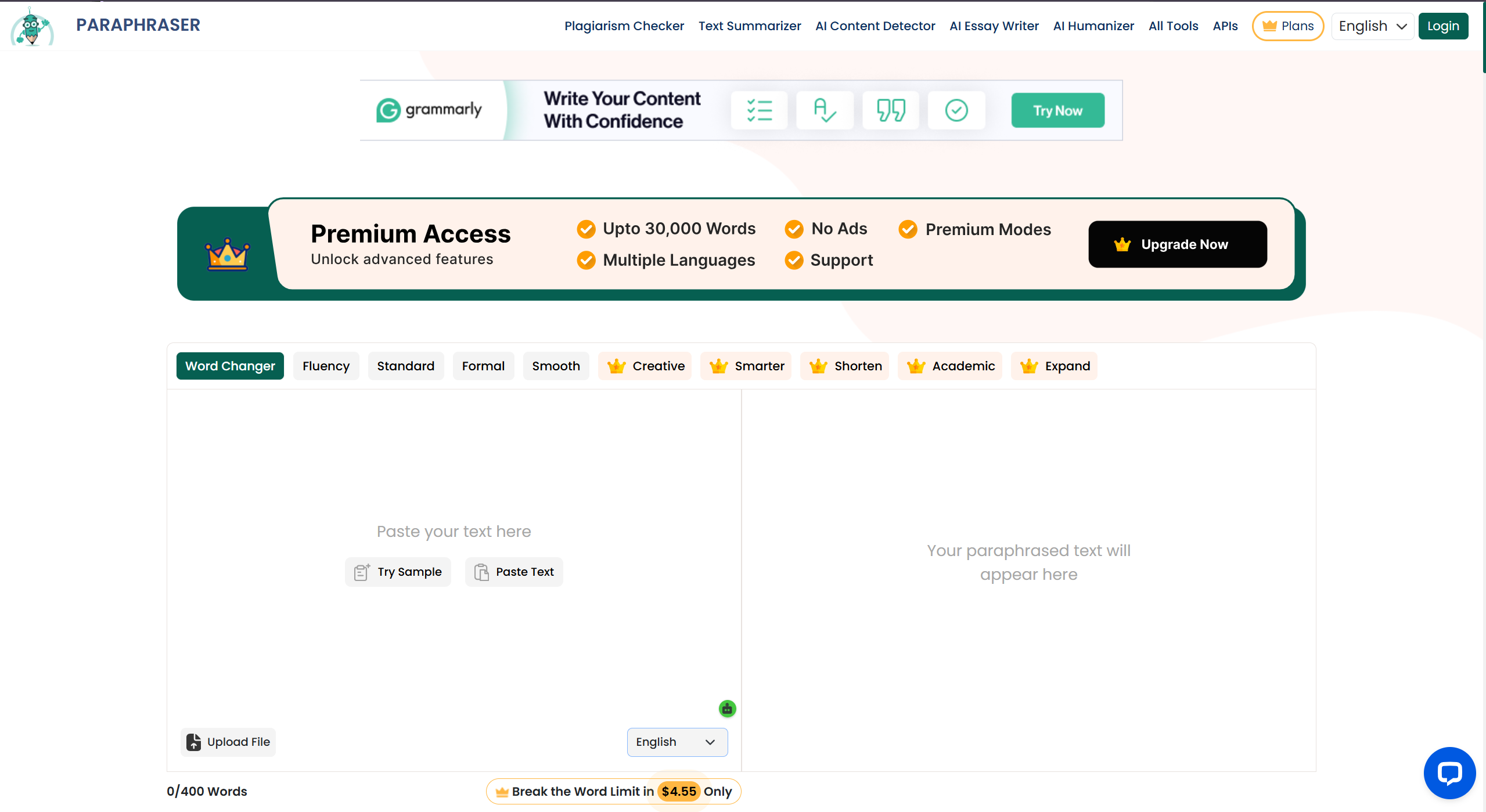Click the Paste Text button
Viewport: 1486px width, 812px height.
pyautogui.click(x=514, y=572)
